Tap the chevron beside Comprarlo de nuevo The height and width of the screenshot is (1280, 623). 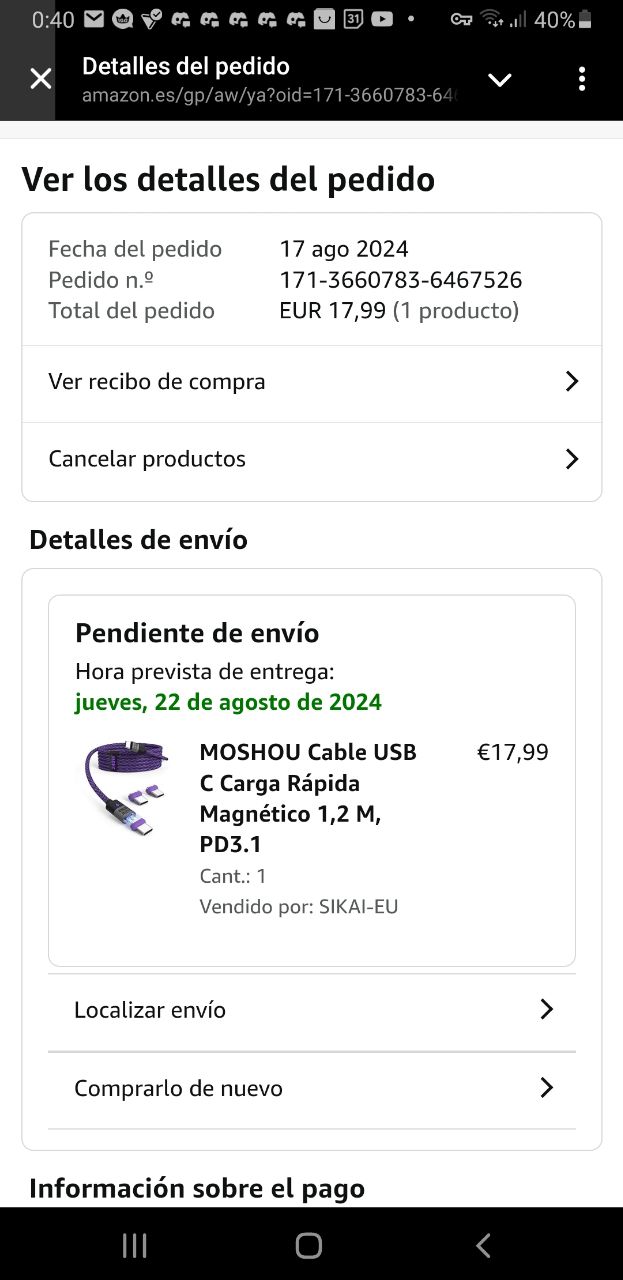(546, 1087)
